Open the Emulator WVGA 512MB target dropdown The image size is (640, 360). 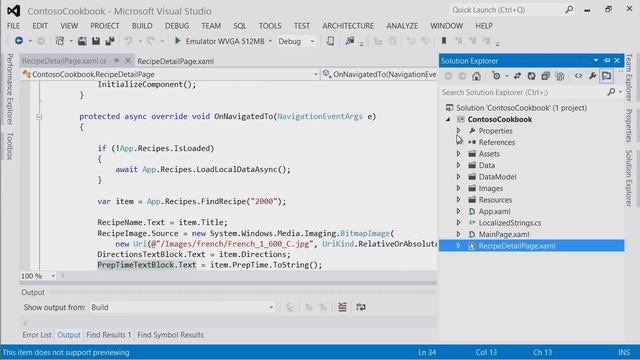pos(270,41)
